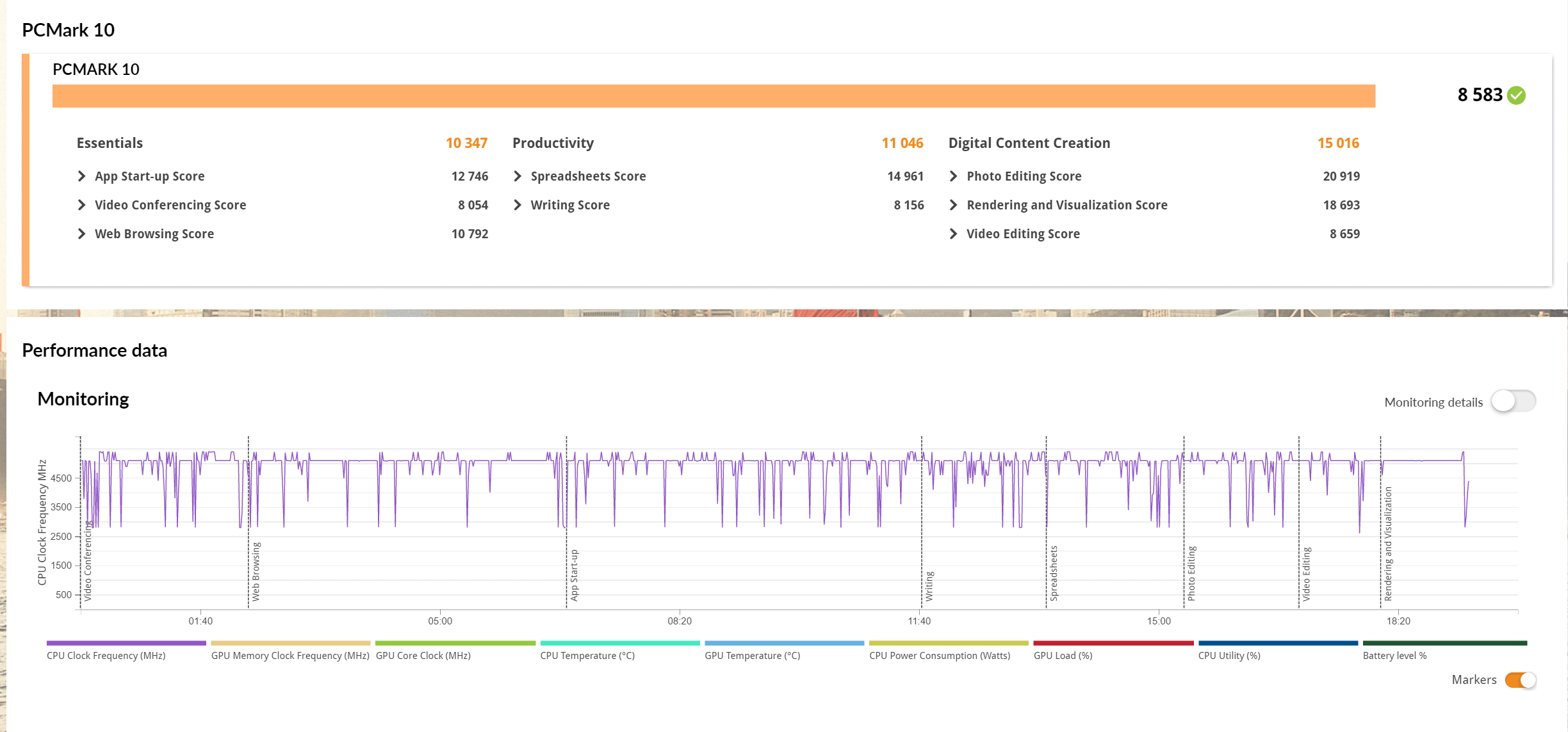Toggle GPU Load red legend swatch

click(x=1114, y=643)
